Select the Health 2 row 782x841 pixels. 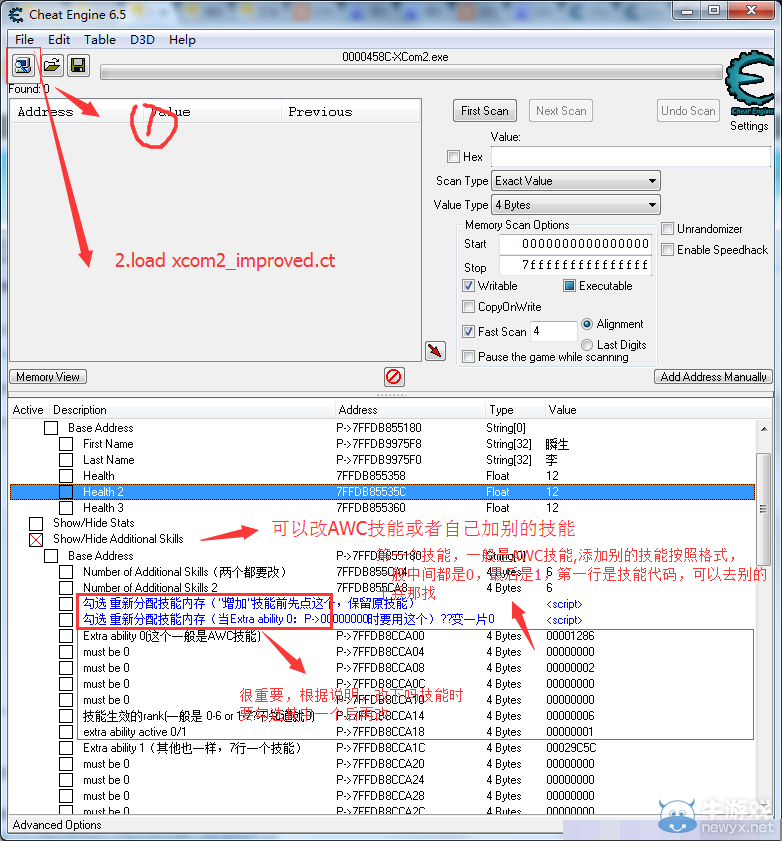coord(382,492)
